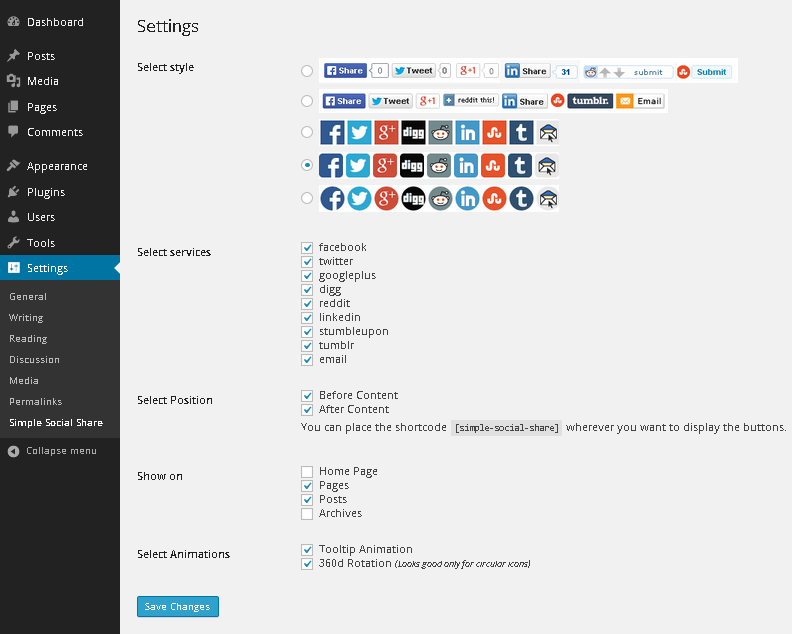Open the Simple Social Share link
Viewport: 792px width, 634px height.
[x=56, y=422]
